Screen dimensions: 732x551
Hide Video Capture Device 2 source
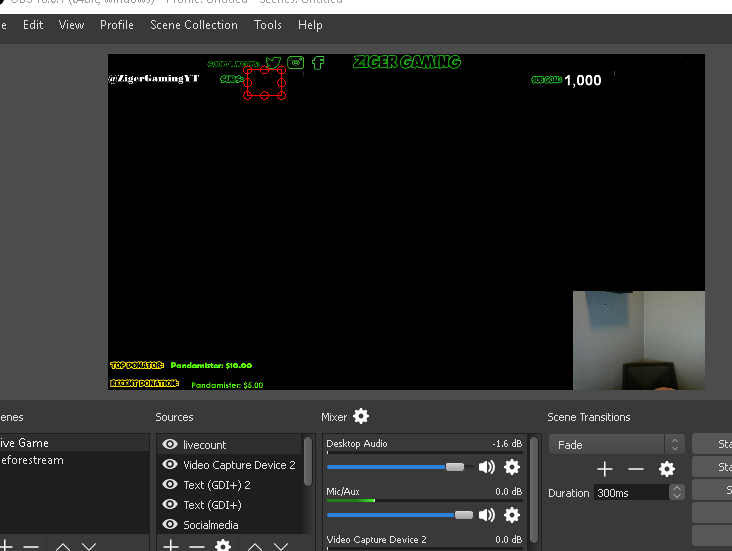click(x=170, y=464)
